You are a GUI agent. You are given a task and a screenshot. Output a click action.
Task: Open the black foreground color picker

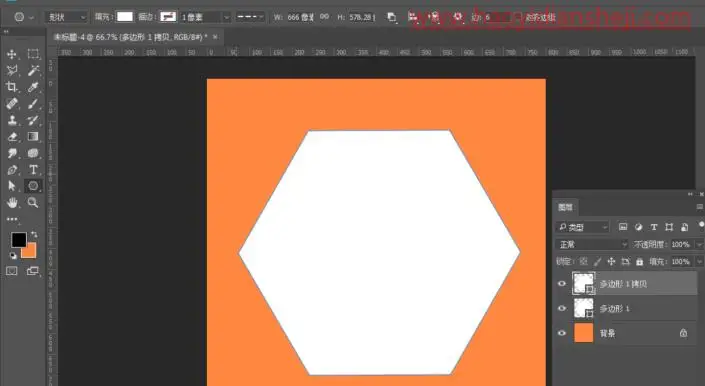click(18, 240)
